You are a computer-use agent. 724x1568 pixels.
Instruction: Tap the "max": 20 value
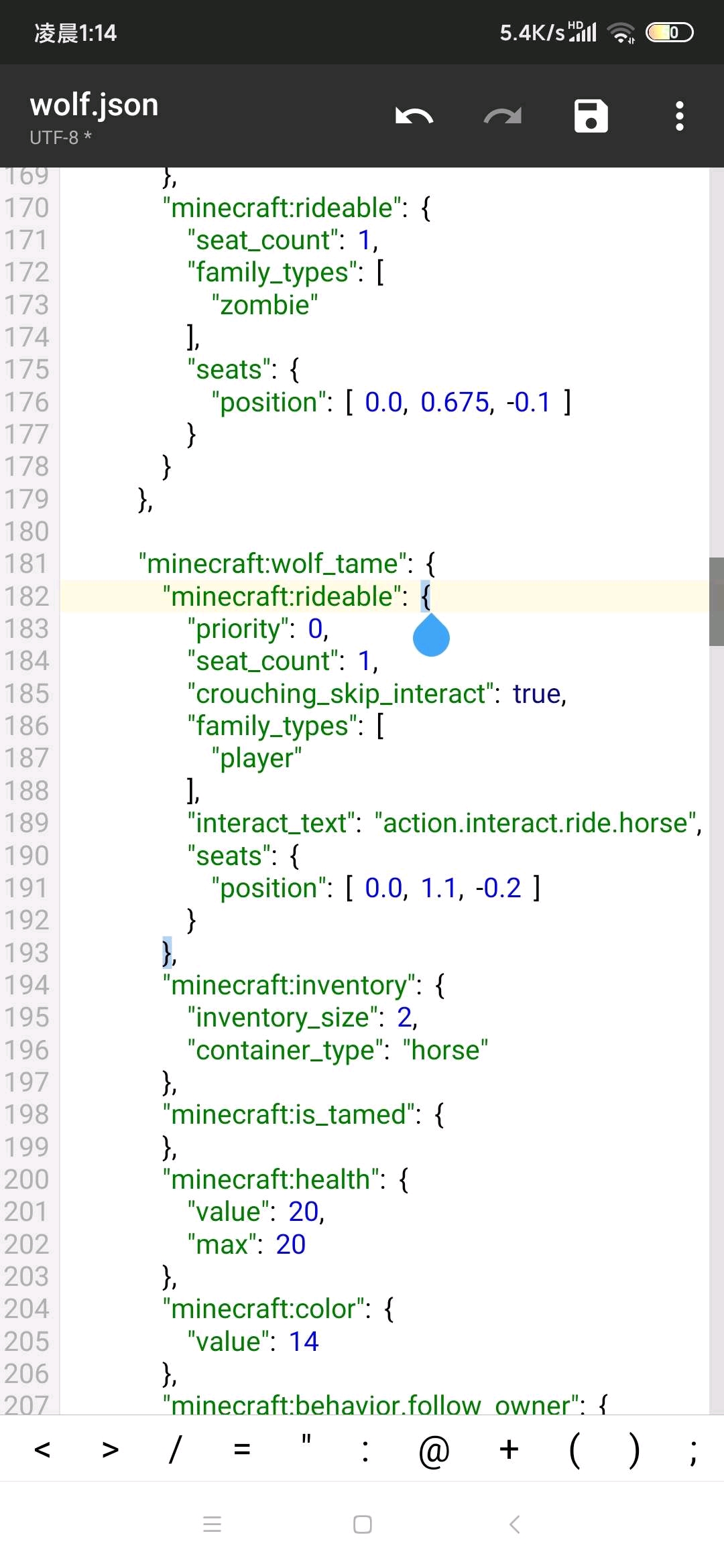290,1244
